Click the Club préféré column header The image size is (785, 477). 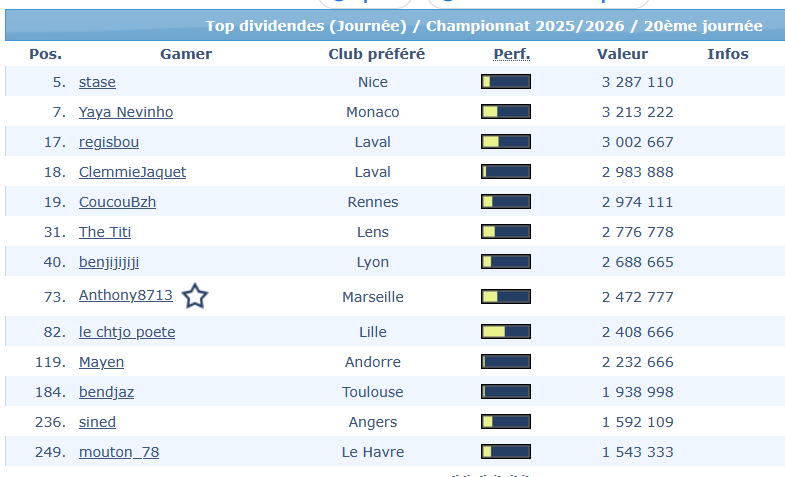(376, 54)
